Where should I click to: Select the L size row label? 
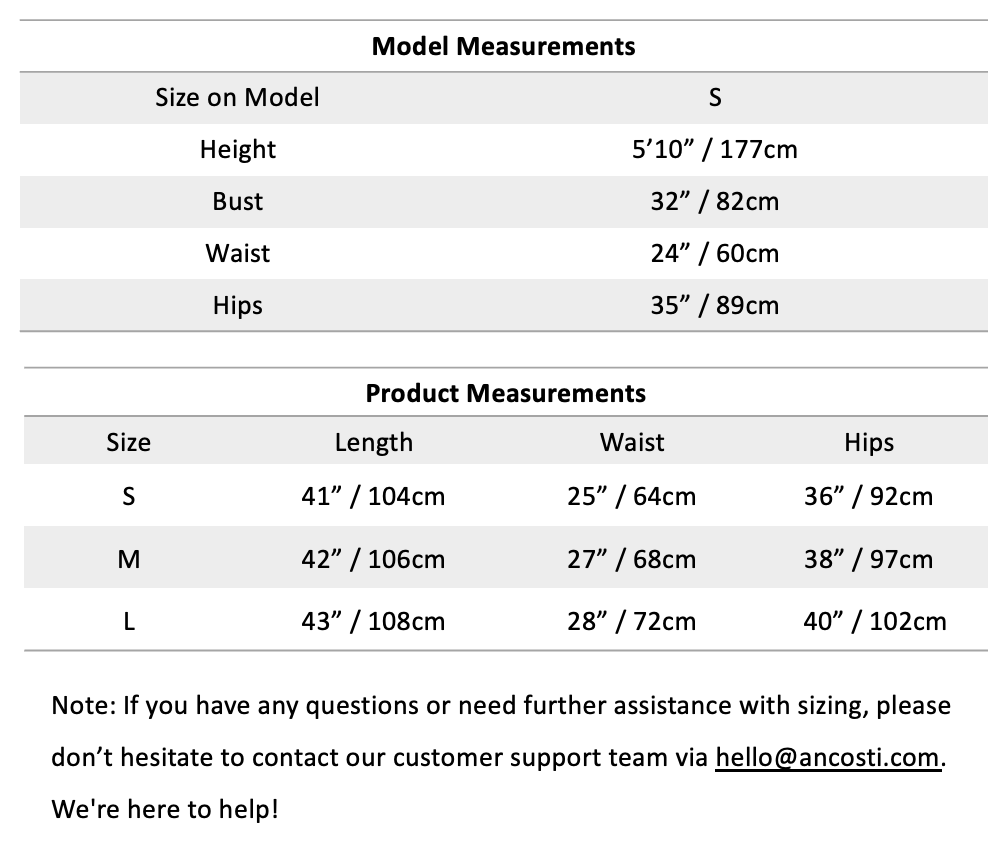(128, 621)
